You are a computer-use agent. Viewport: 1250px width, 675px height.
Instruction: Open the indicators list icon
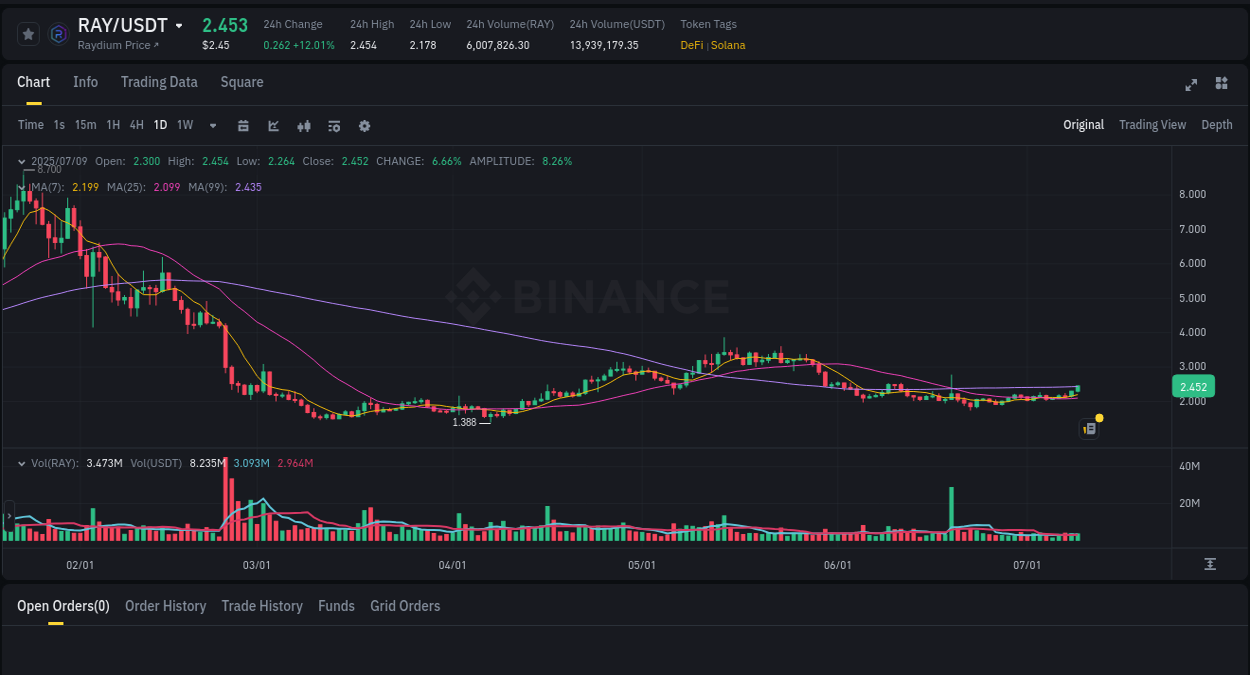(333, 125)
